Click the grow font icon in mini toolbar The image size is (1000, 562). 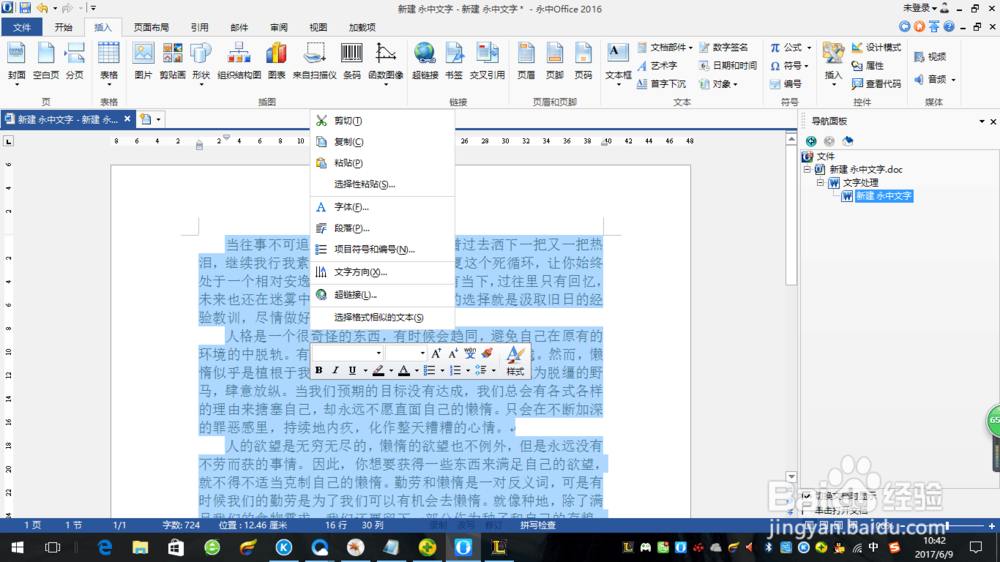click(x=436, y=353)
